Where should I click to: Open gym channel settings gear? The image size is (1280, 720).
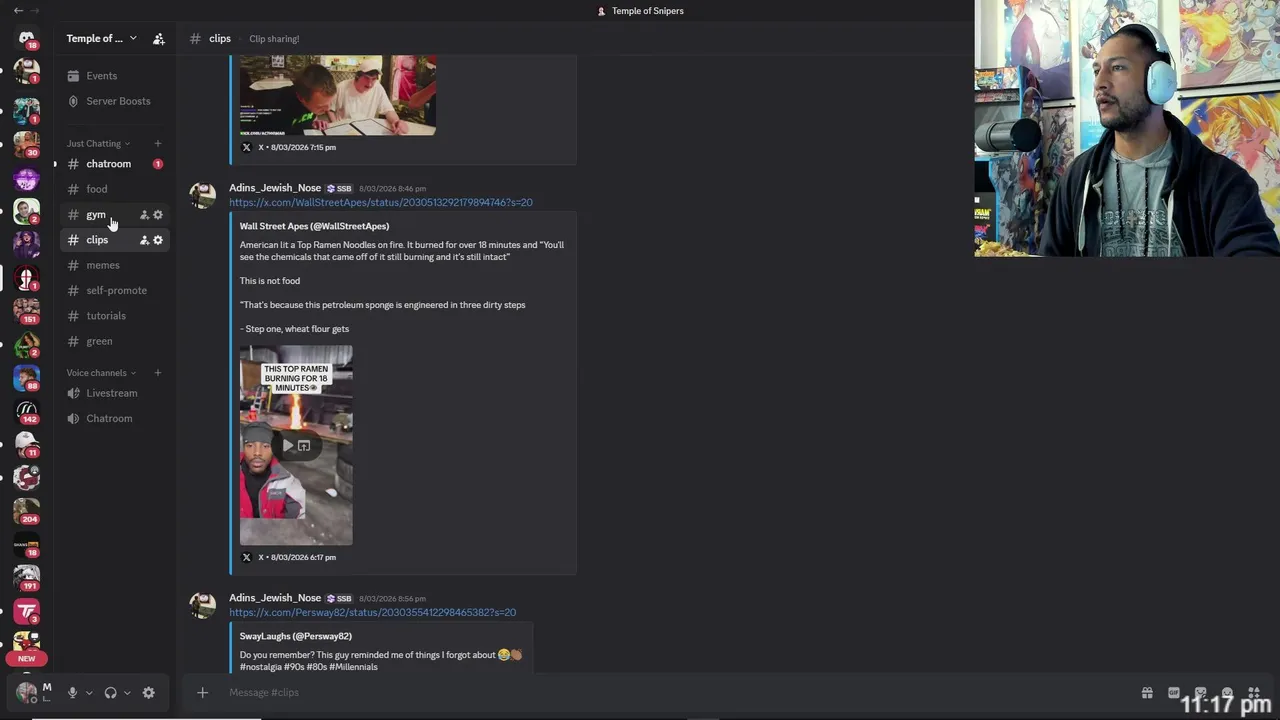(158, 215)
